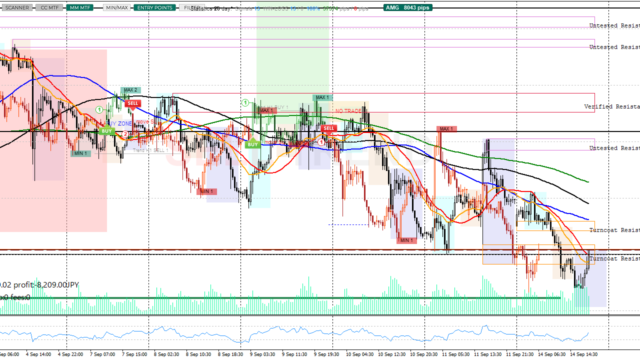Select the SELL arrow near 9 Sep 19:30
Image resolution: width=640 pixels, height=360 pixels.
click(x=329, y=129)
